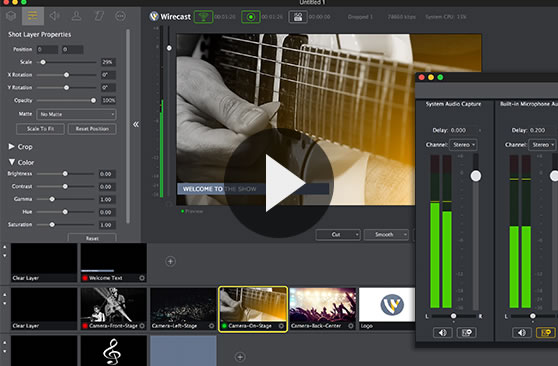Click the settings gear on Welcome Text shot
This screenshot has height=366, width=558.
pos(142,278)
